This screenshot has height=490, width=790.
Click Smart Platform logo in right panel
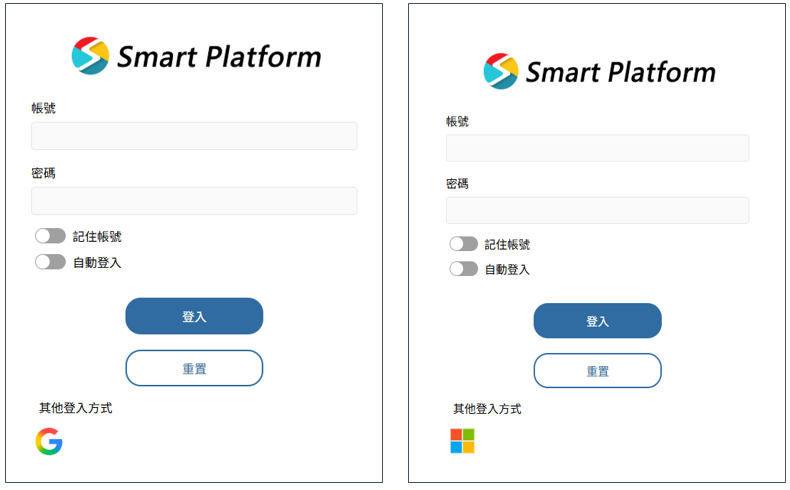click(x=599, y=71)
